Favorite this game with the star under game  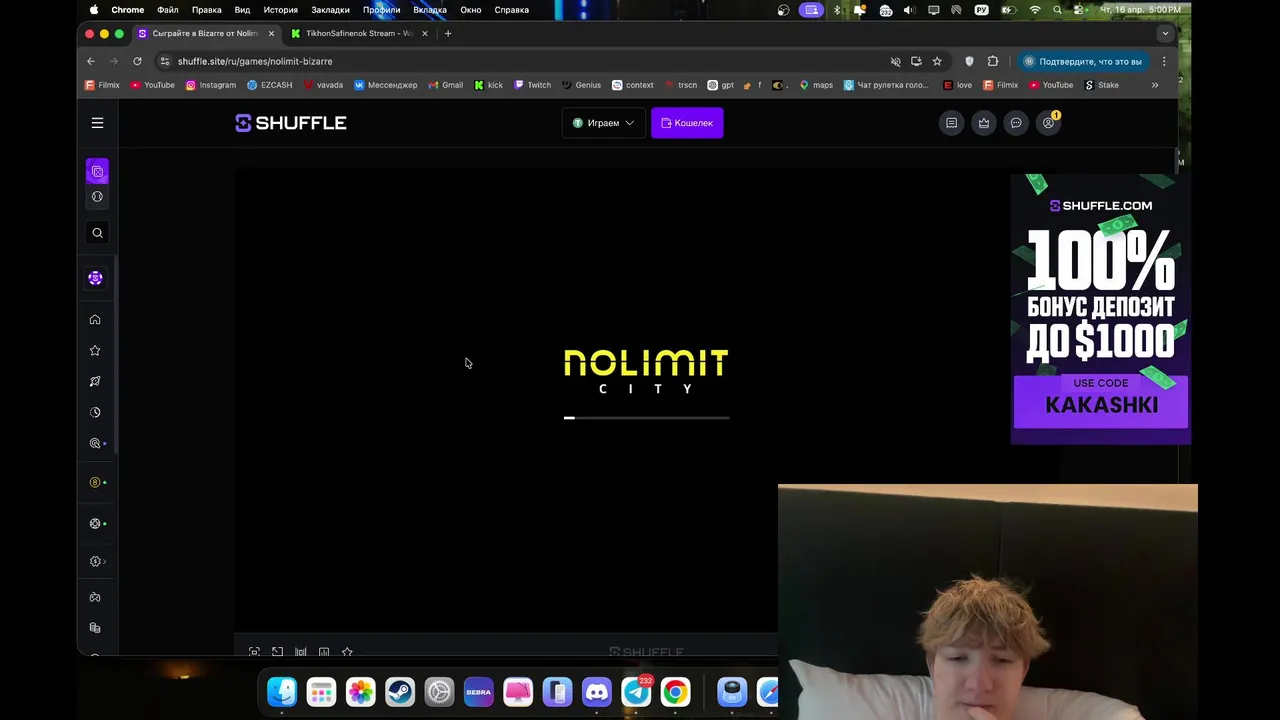[347, 652]
